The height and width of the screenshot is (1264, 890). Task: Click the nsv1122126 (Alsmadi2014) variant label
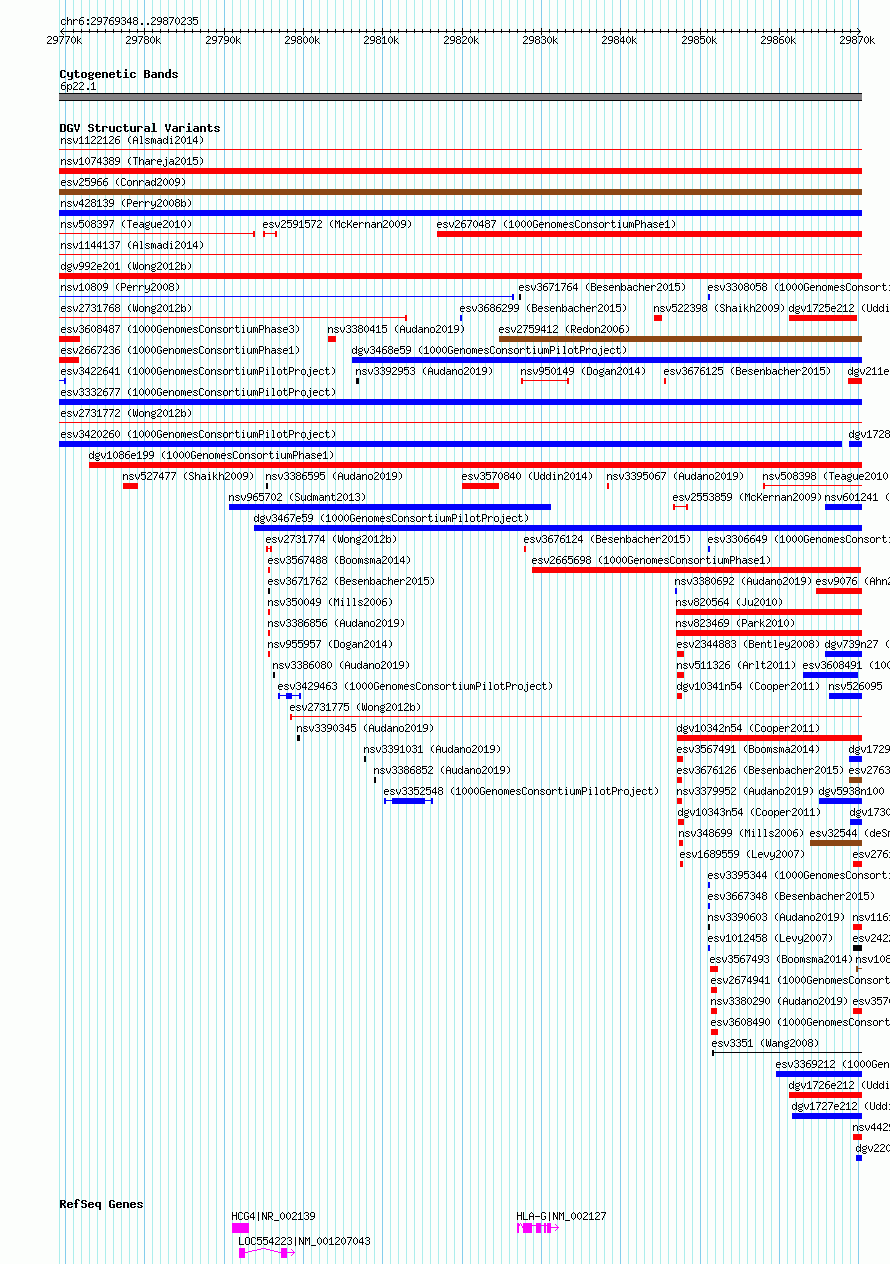coord(131,140)
